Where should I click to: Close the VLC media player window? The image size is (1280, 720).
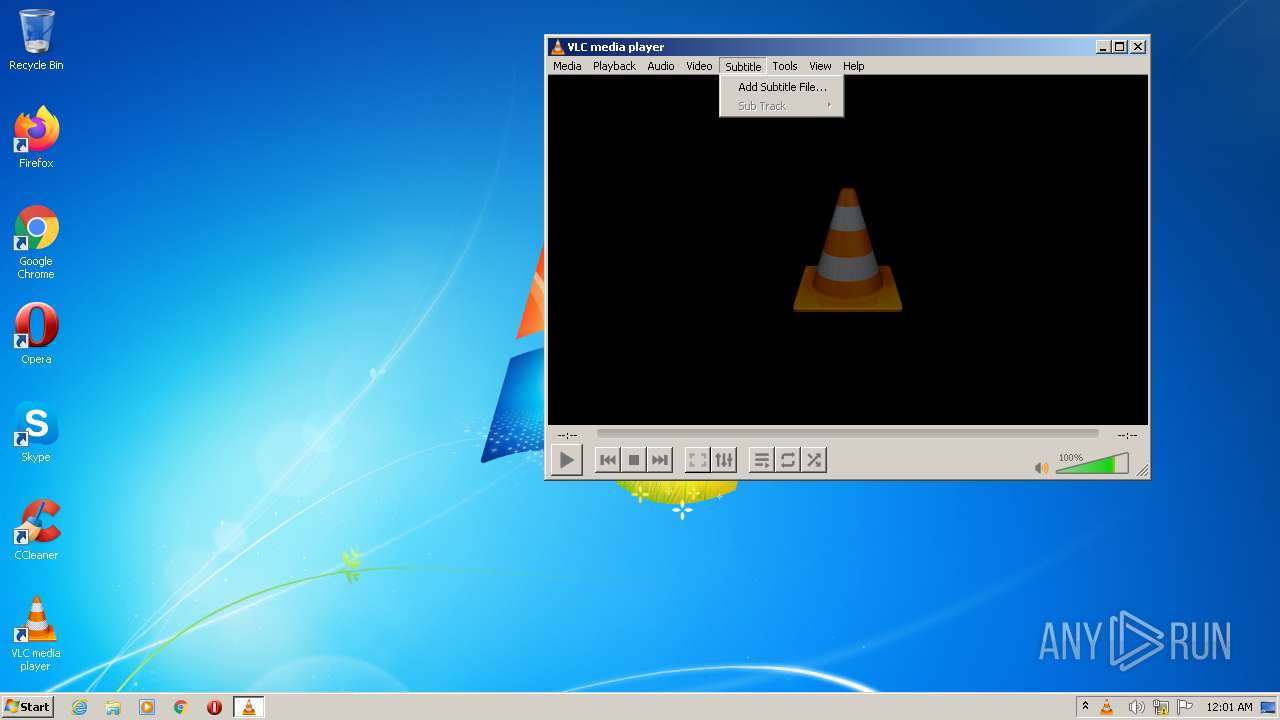(x=1138, y=46)
